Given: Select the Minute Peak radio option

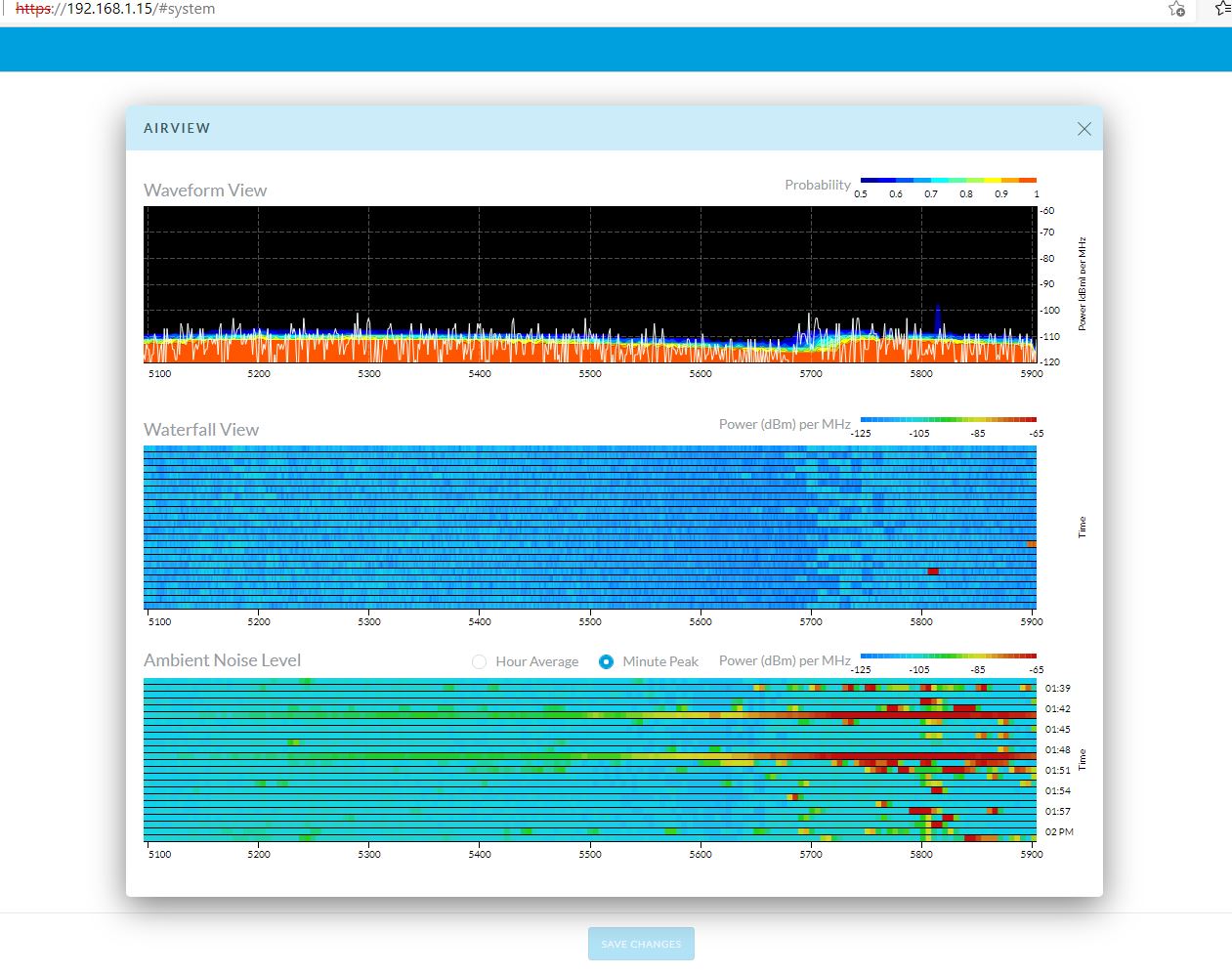Looking at the screenshot, I should point(606,661).
